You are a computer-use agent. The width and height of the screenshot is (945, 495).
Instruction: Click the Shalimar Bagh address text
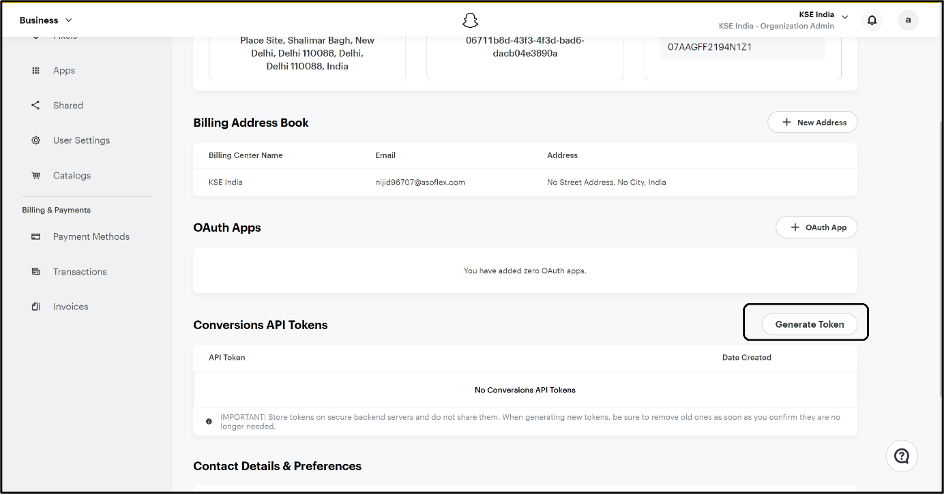coord(307,53)
